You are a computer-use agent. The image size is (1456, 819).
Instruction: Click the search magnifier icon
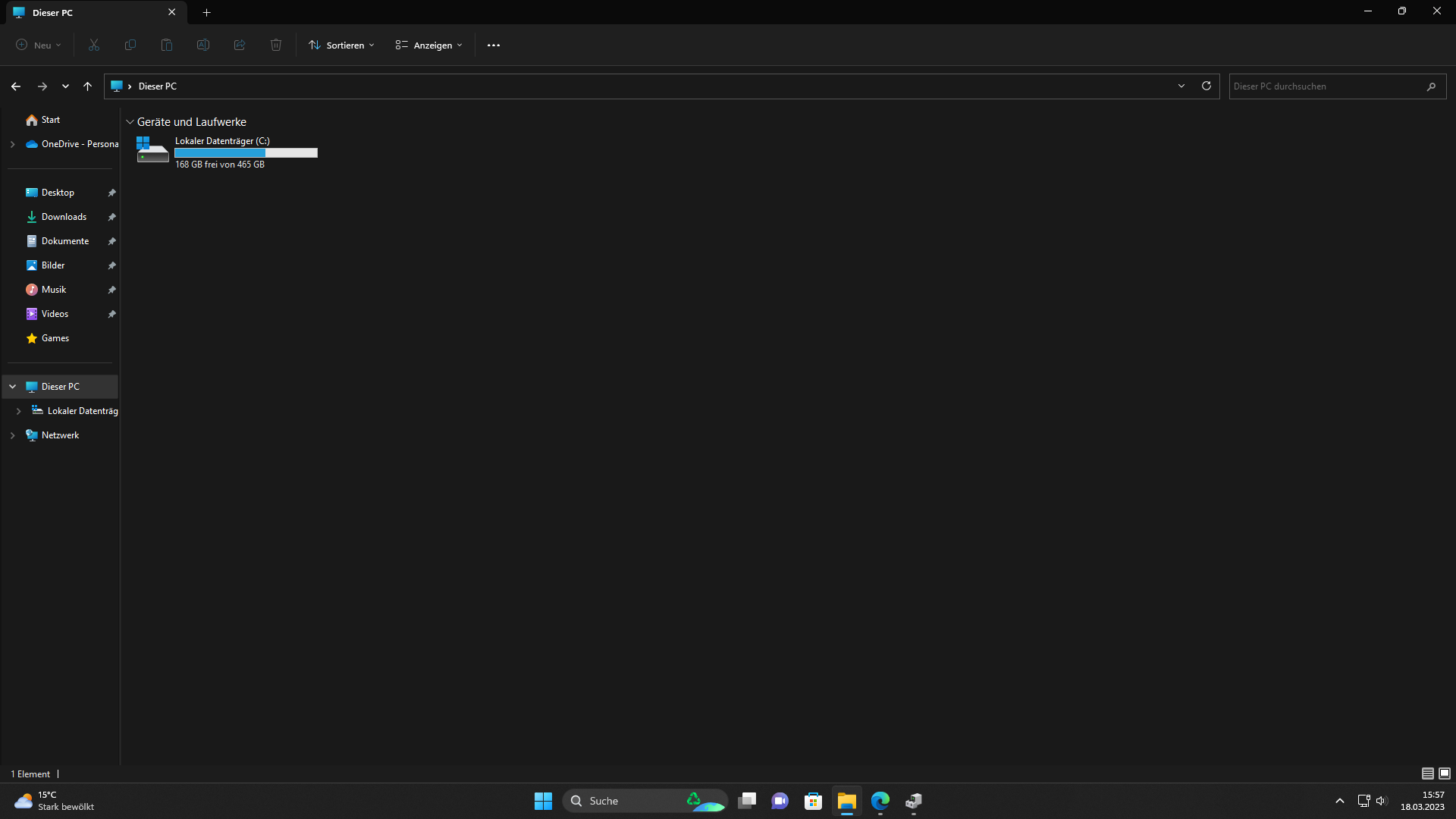[x=1431, y=86]
